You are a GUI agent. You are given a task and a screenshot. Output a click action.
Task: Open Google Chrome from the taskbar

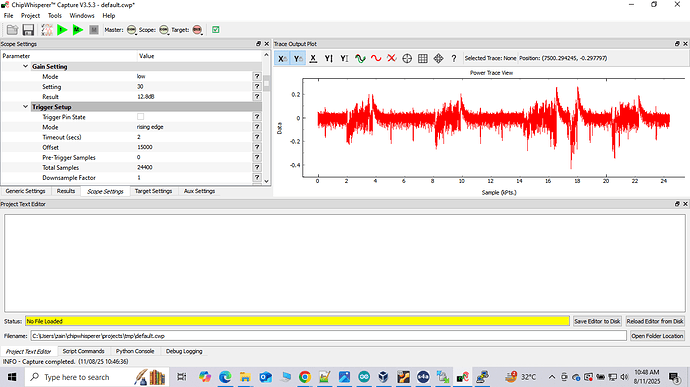pos(305,377)
